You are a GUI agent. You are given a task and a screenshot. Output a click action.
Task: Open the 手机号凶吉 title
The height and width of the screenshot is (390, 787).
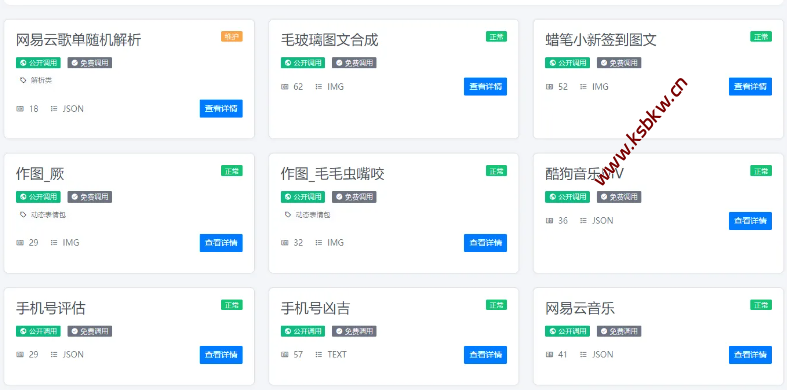tap(315, 308)
